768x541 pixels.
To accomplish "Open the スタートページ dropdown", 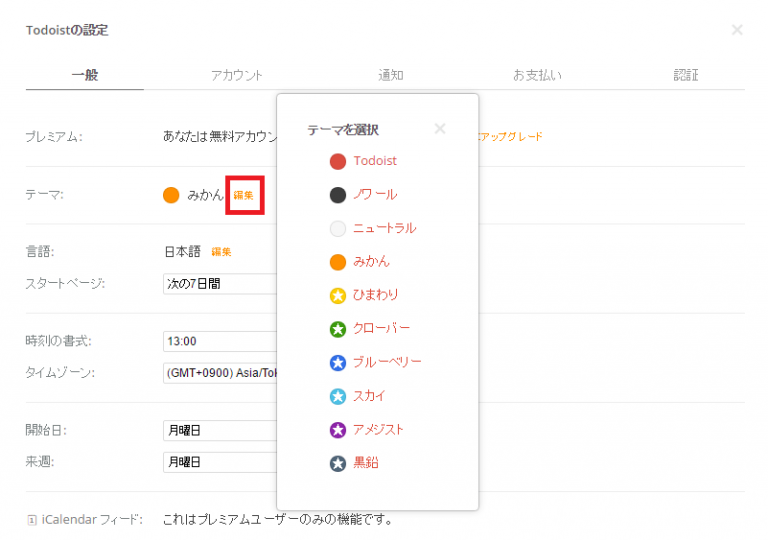I will coord(220,284).
